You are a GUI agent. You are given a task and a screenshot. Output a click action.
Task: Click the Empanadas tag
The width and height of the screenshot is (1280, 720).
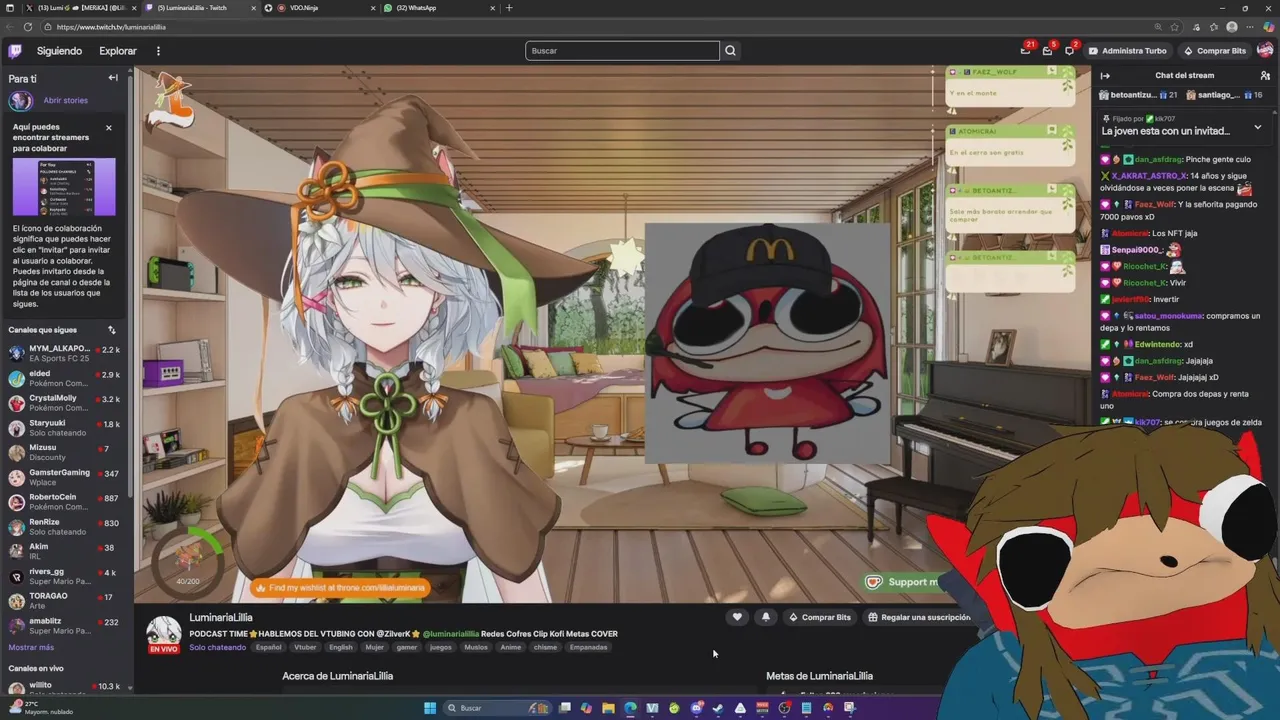tap(588, 647)
